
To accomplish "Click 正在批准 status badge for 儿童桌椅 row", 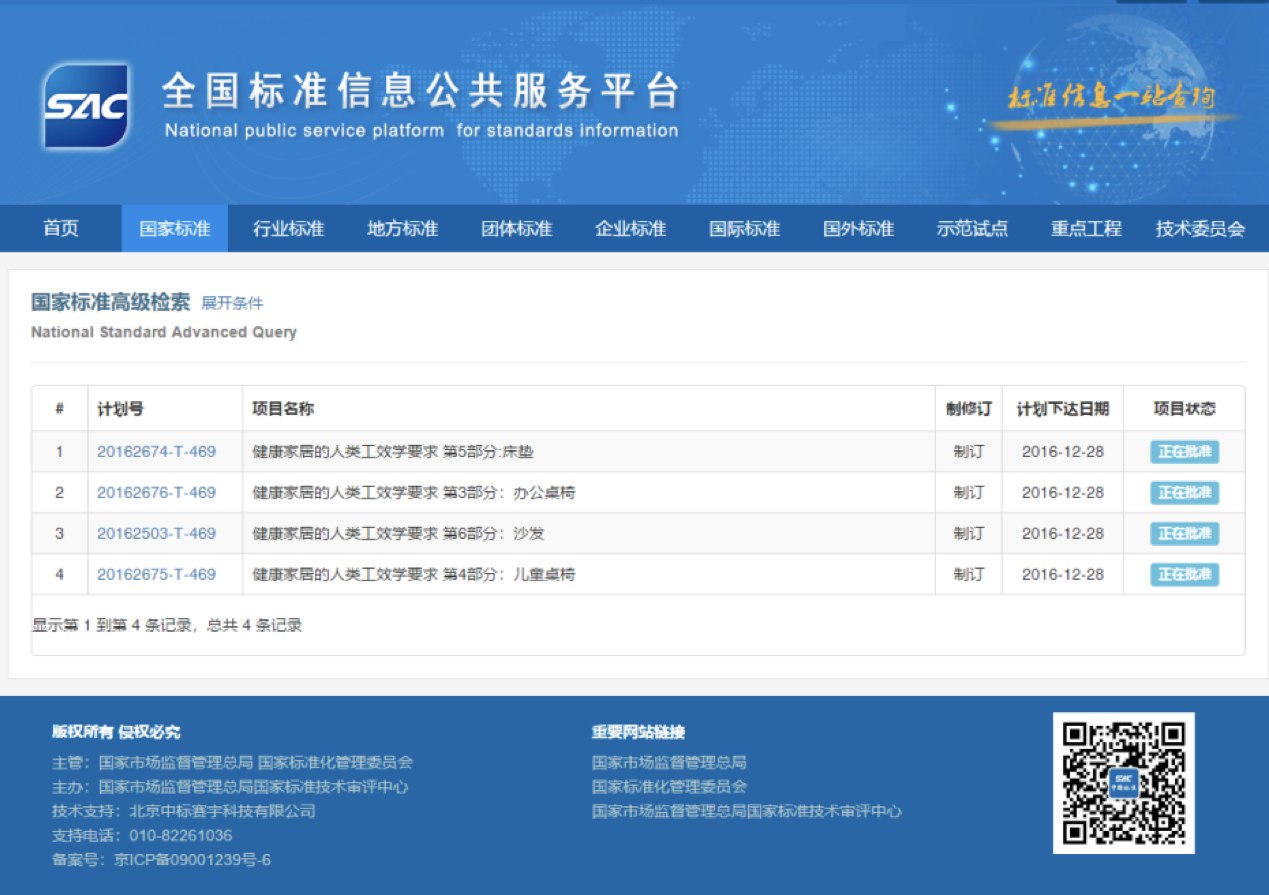I will tap(1184, 575).
